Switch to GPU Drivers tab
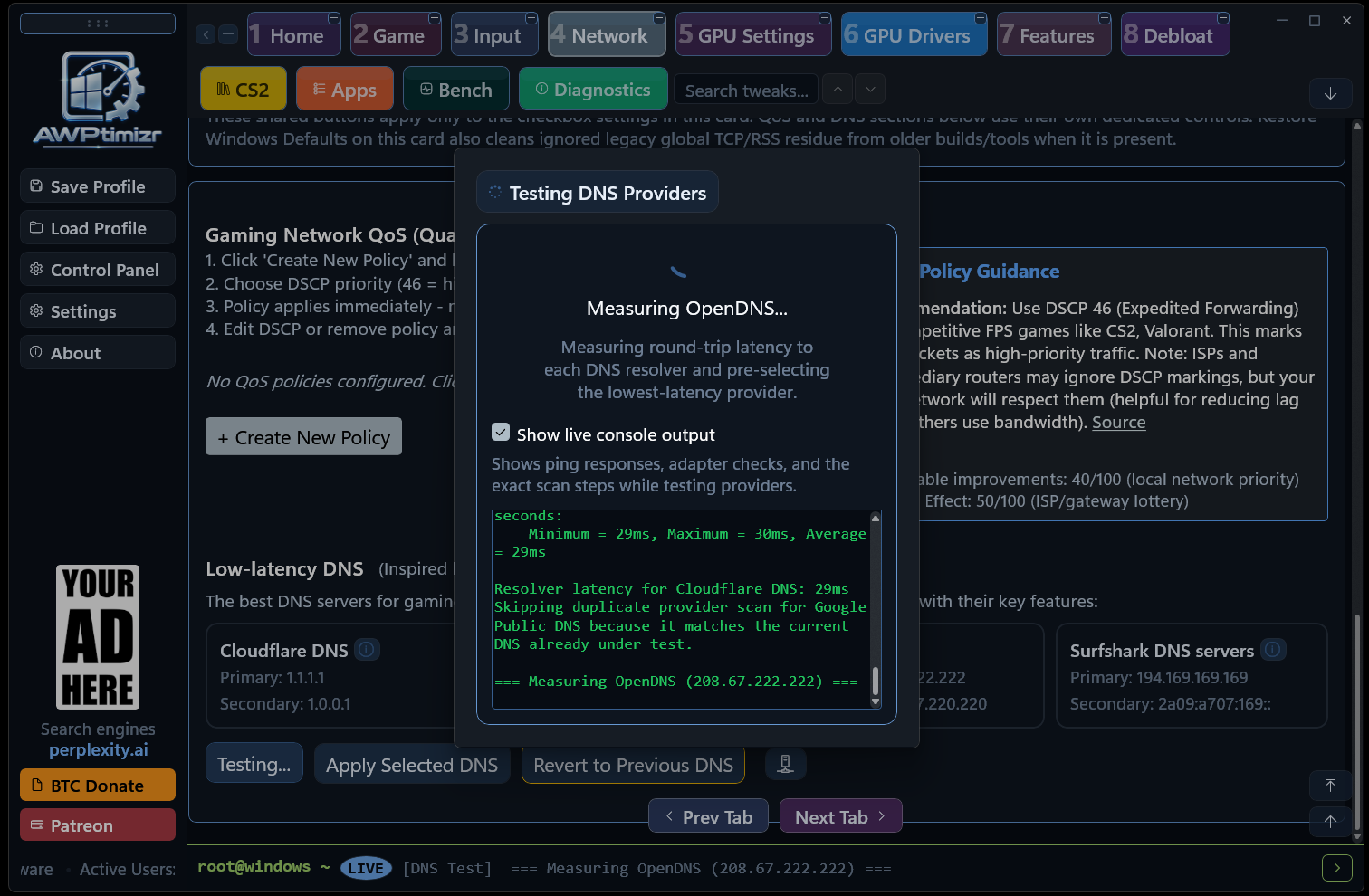The width and height of the screenshot is (1369, 896). [914, 34]
